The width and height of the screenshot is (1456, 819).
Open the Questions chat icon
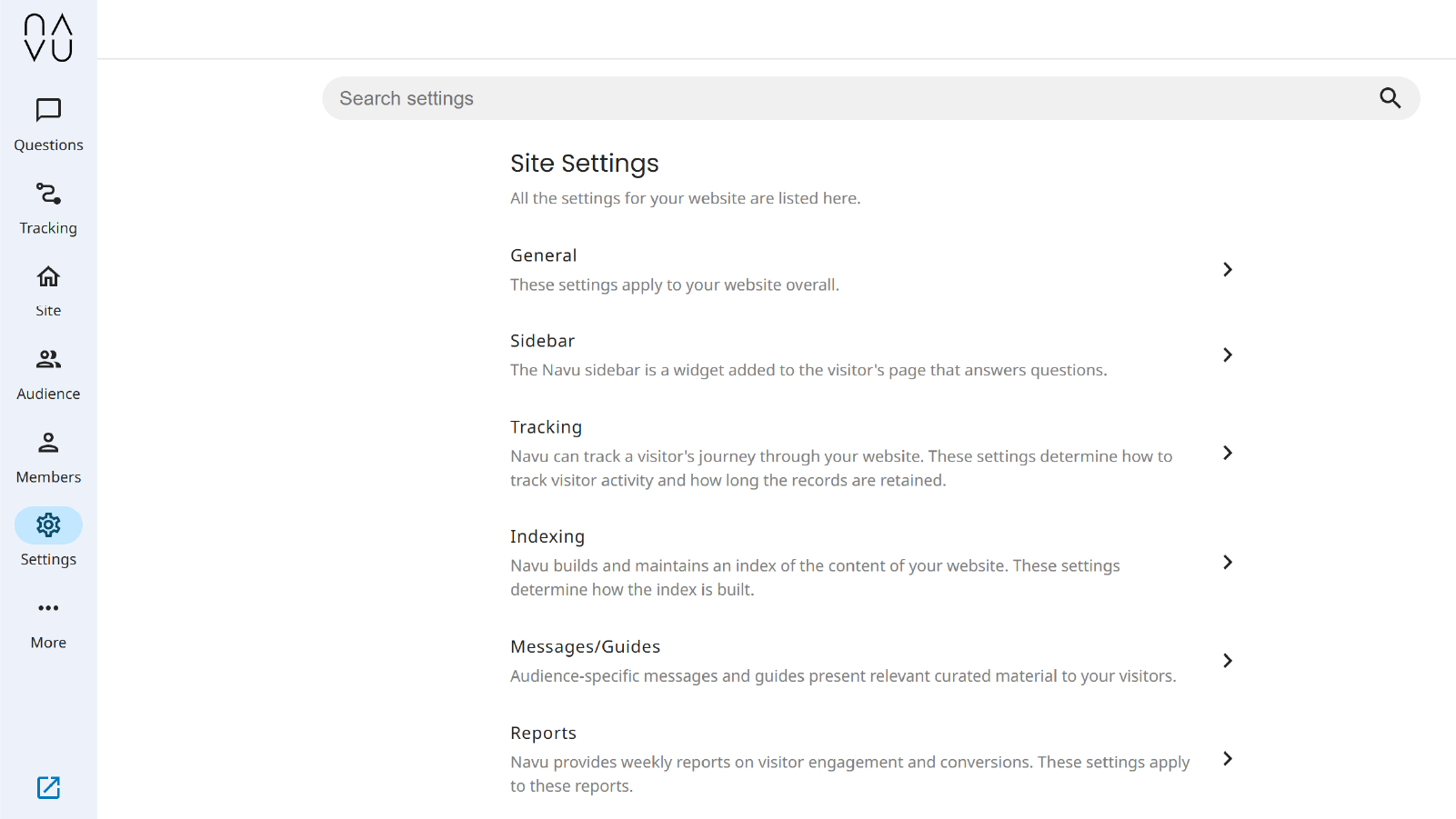[48, 110]
